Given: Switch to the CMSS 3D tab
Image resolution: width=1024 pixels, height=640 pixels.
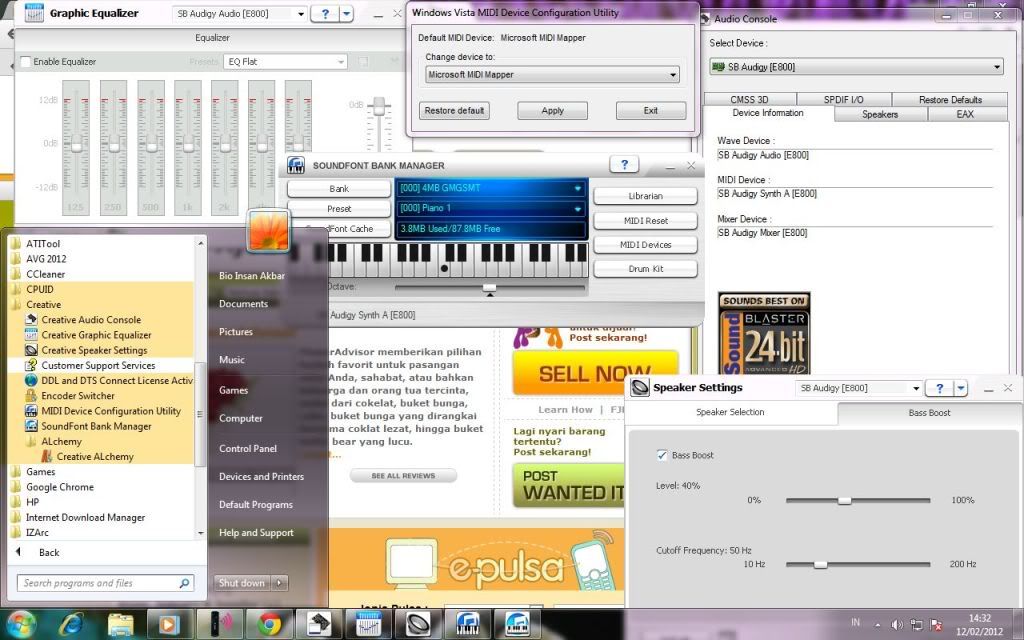Looking at the screenshot, I should click(749, 99).
